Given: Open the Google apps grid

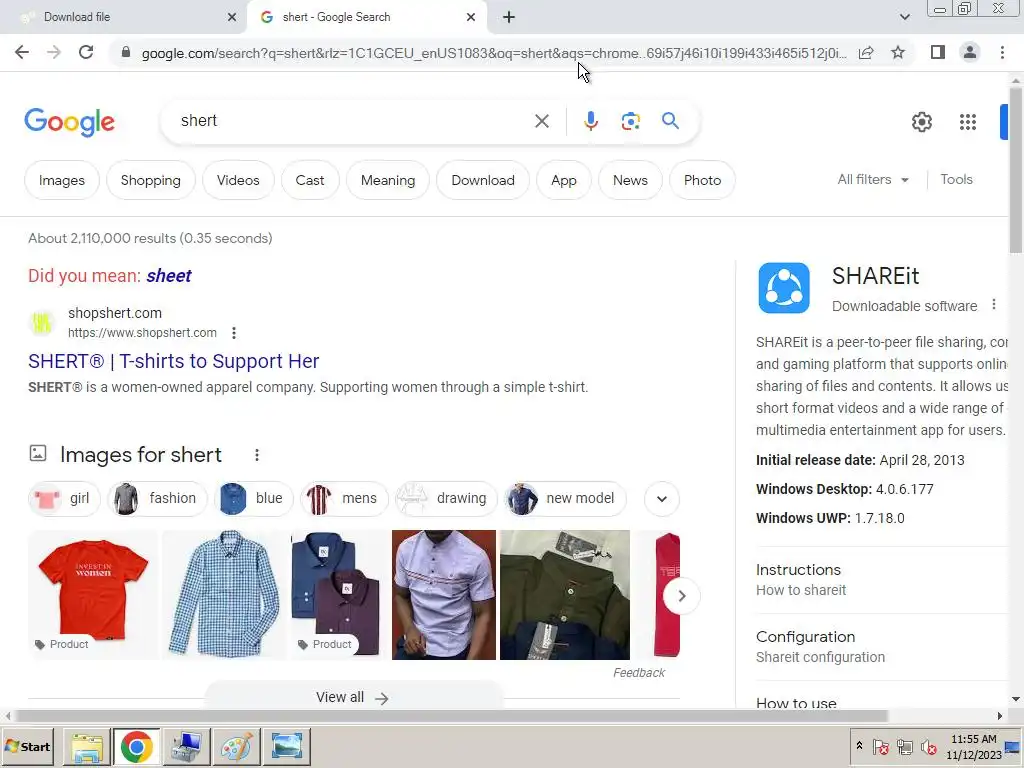Looking at the screenshot, I should coord(968,121).
